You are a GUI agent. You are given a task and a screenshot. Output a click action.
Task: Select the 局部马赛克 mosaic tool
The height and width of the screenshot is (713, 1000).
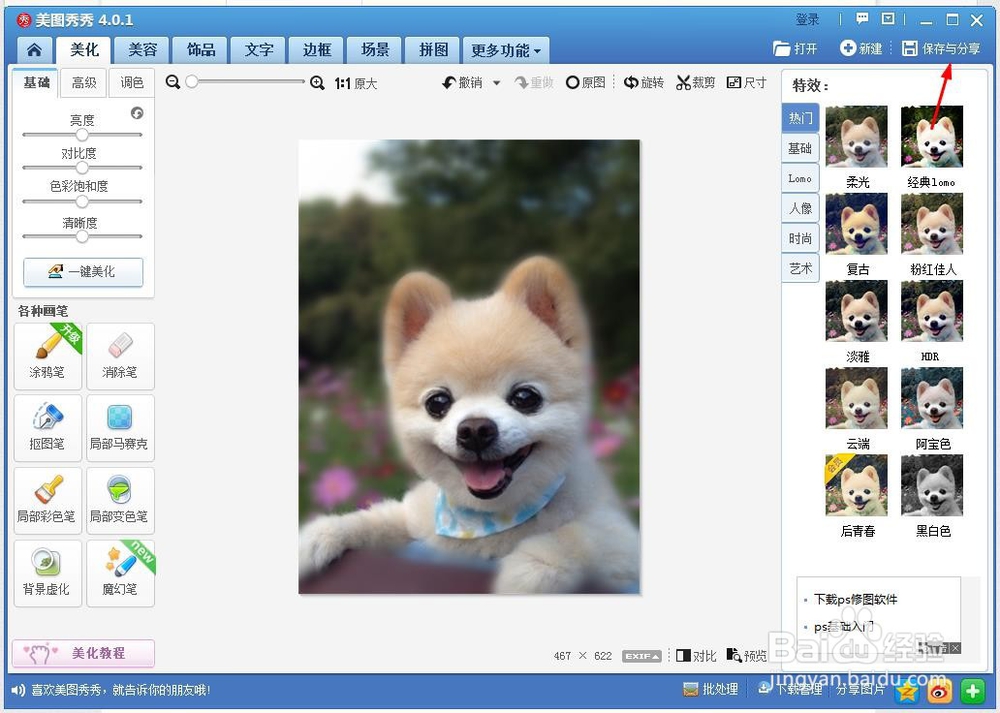pyautogui.click(x=120, y=427)
